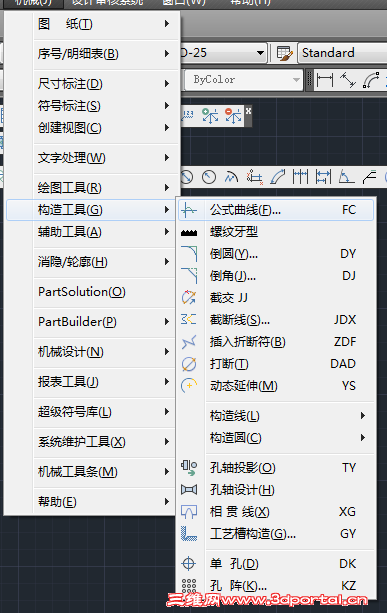Open 工艺槽构造(G) dialog
387x613 pixels.
coord(276,534)
